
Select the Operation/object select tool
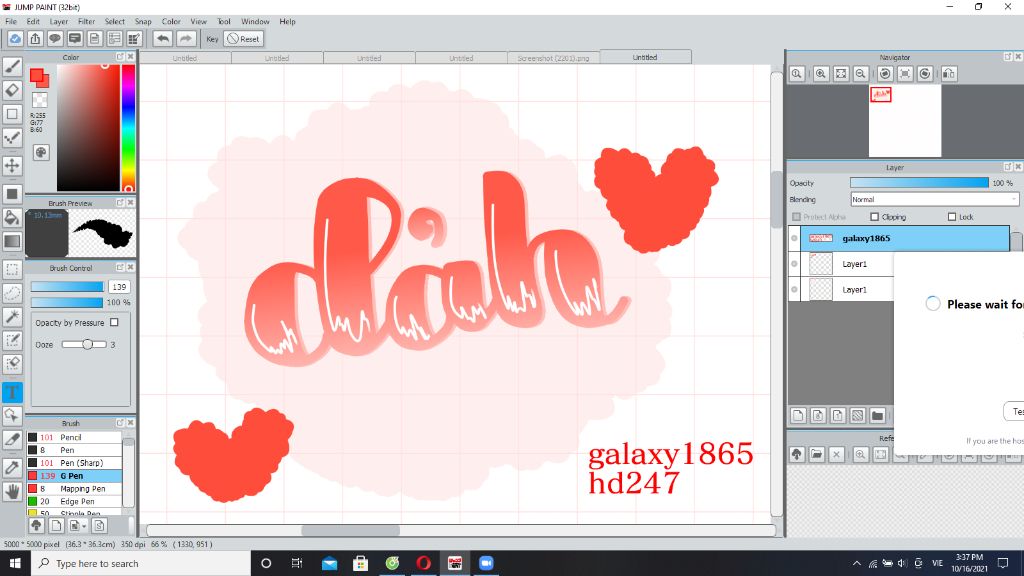click(12, 415)
